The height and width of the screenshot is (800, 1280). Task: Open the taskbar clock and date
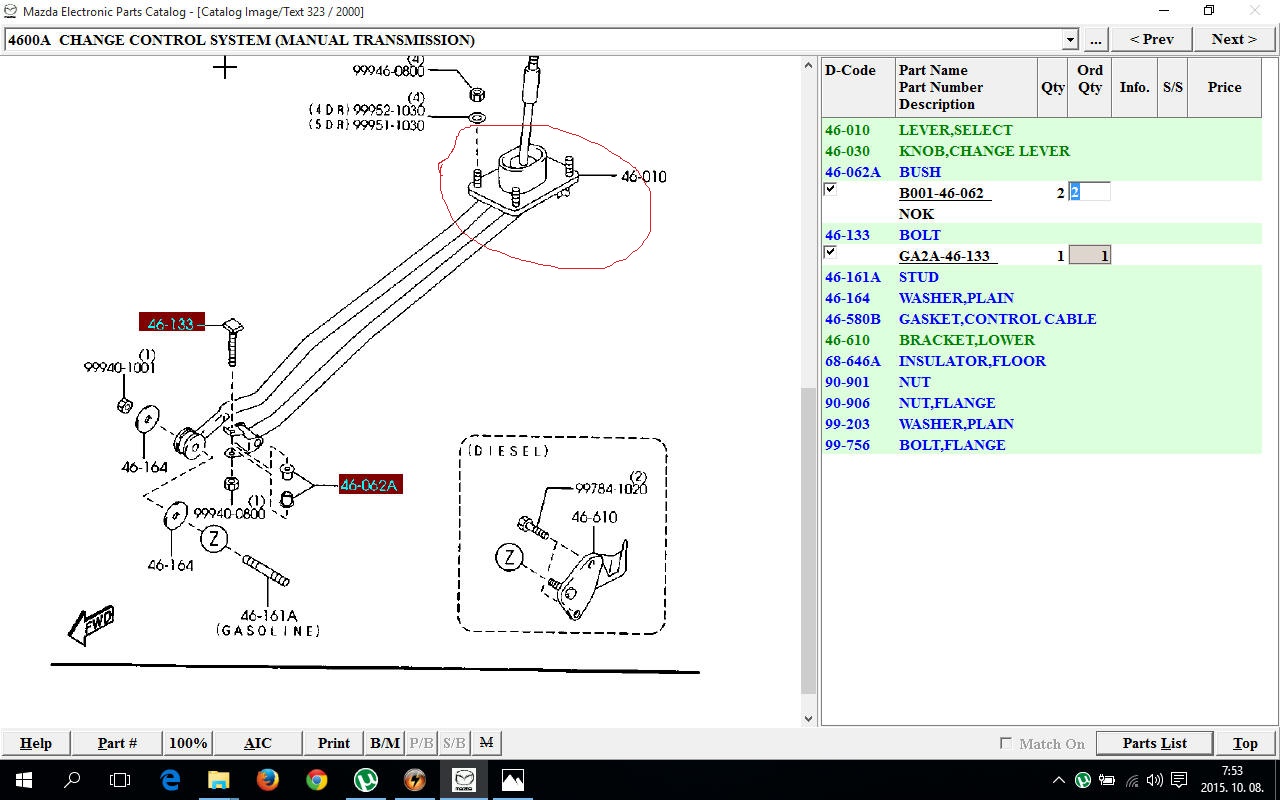click(1233, 779)
